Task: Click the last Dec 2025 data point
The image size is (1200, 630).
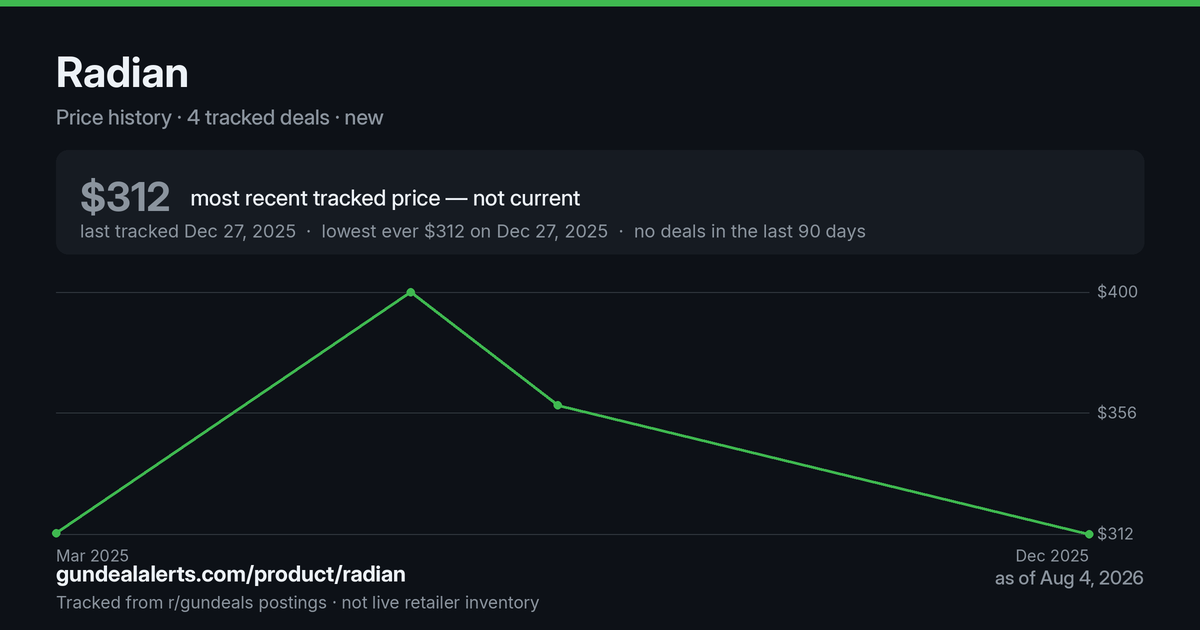Action: 1088,533
